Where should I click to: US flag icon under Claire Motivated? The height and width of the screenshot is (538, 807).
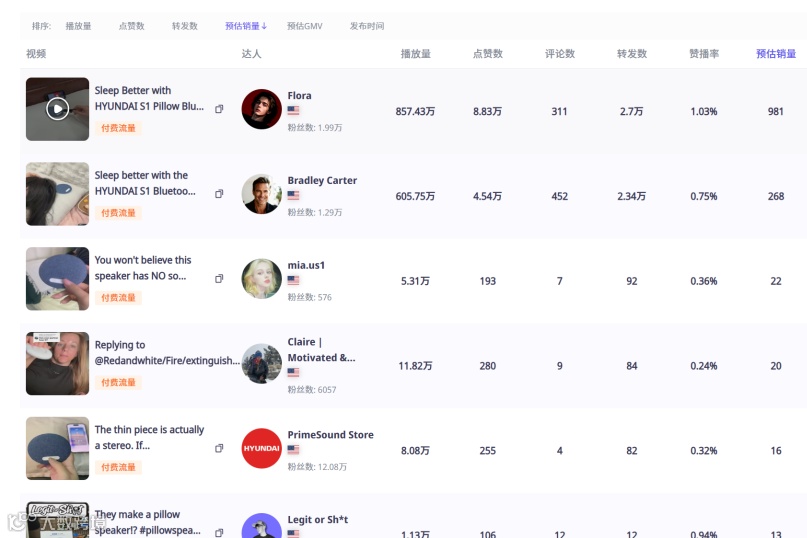pos(293,372)
